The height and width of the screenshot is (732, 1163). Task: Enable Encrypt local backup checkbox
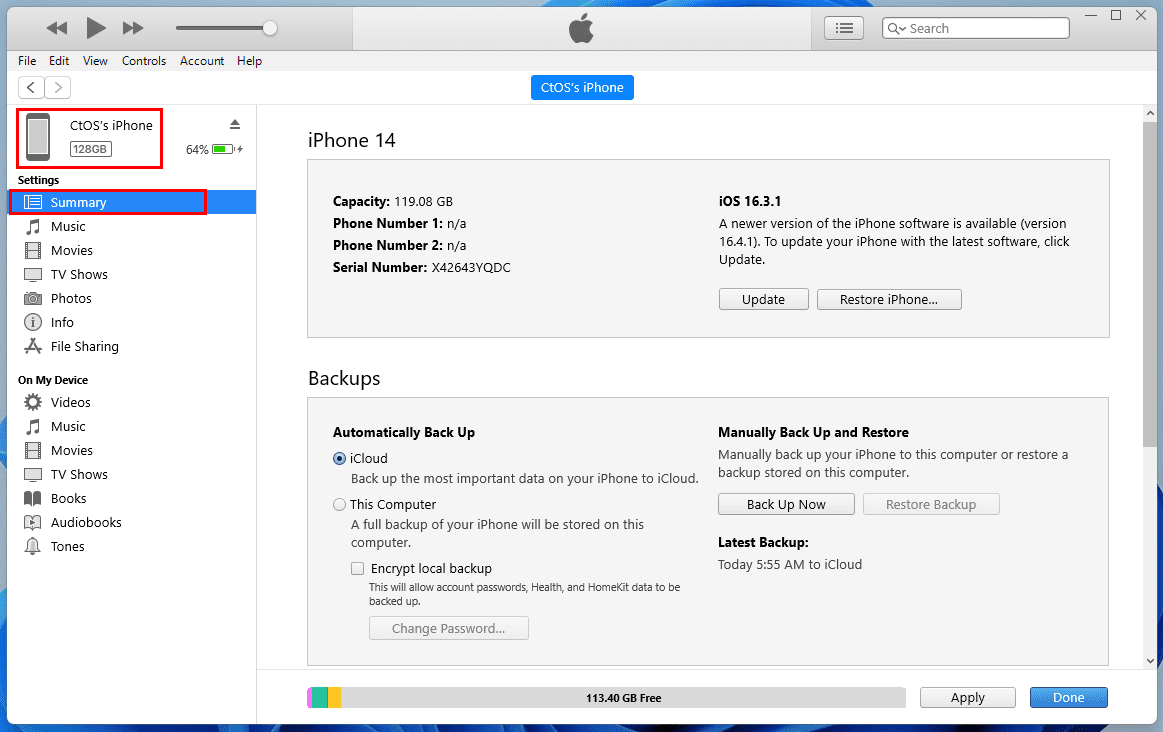coord(358,568)
